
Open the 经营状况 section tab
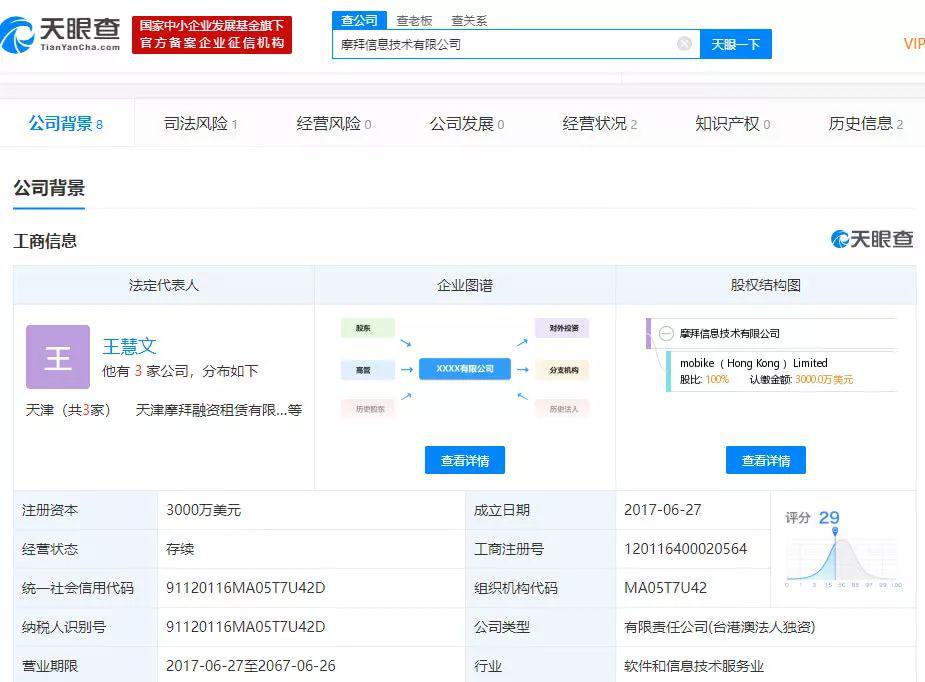(599, 123)
